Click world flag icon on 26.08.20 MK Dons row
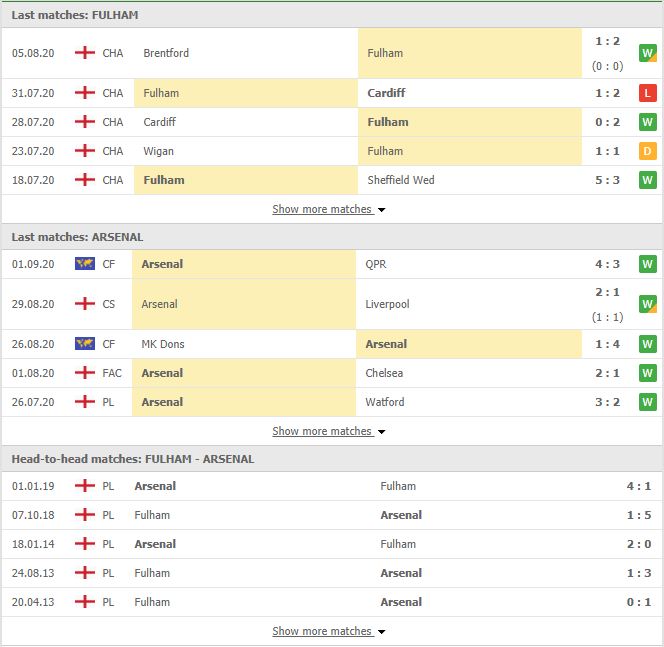664x647 pixels. tap(85, 344)
